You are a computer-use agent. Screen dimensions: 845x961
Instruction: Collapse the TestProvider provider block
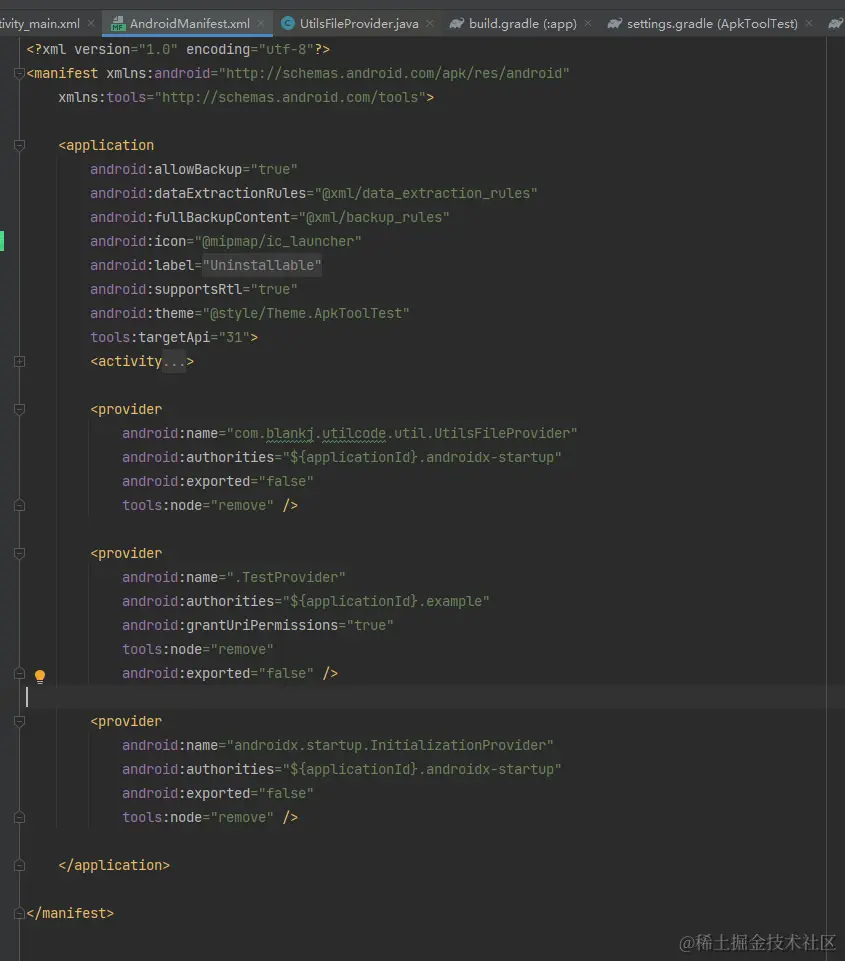pyautogui.click(x=19, y=553)
